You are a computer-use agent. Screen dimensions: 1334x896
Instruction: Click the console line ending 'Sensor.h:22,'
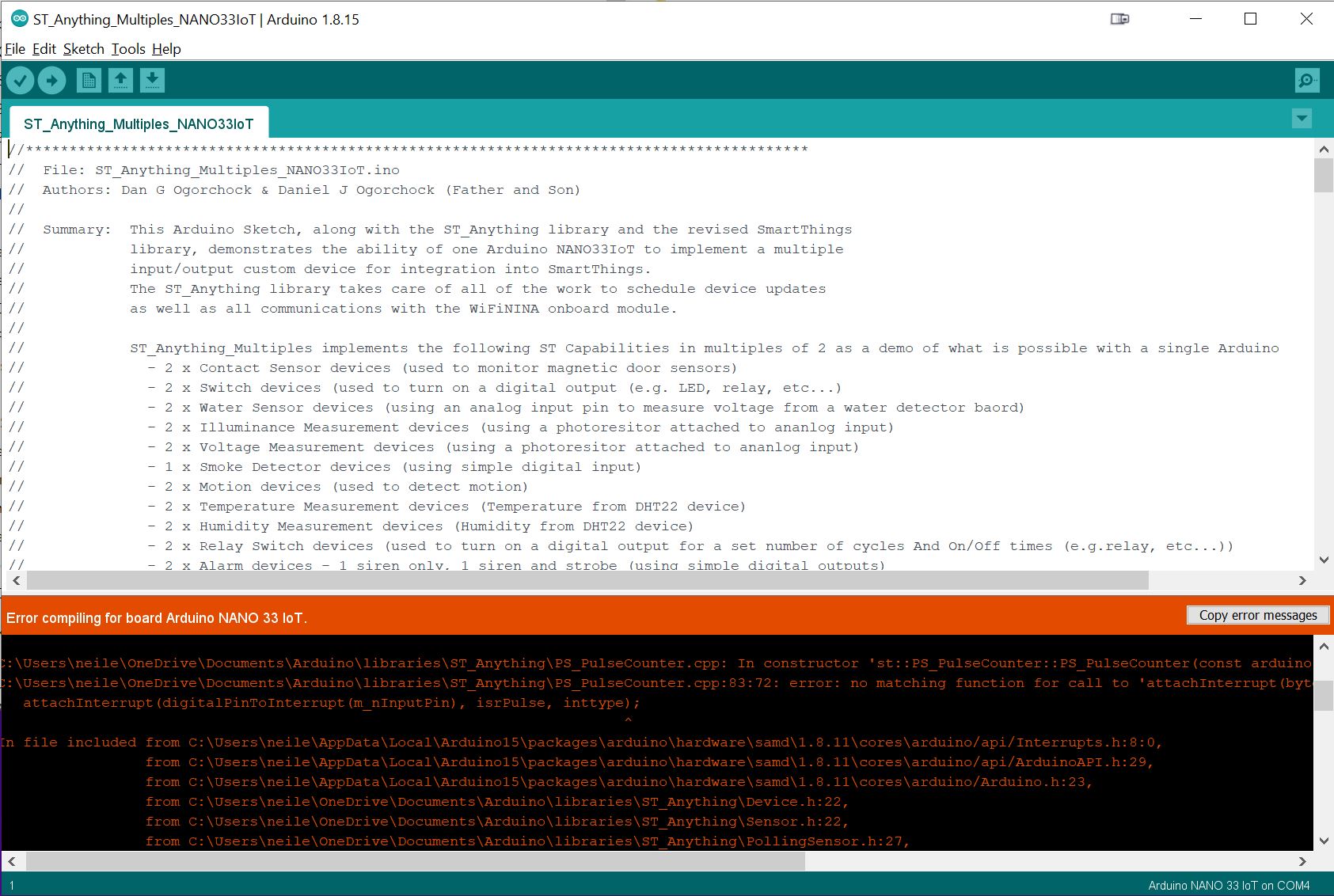click(497, 822)
